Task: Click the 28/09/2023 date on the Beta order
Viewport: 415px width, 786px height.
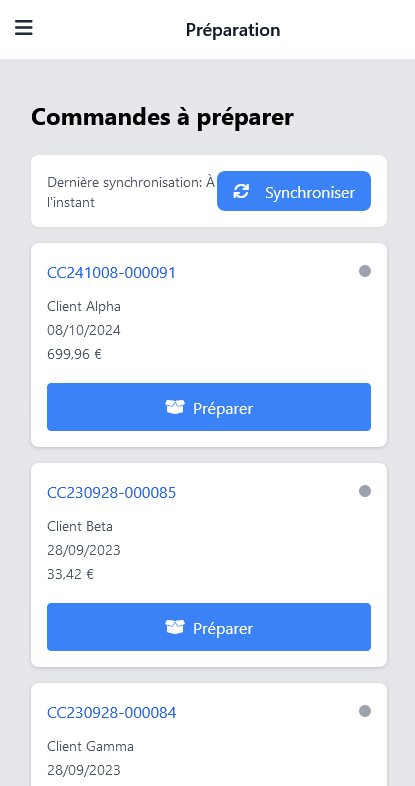Action: pyautogui.click(x=84, y=550)
